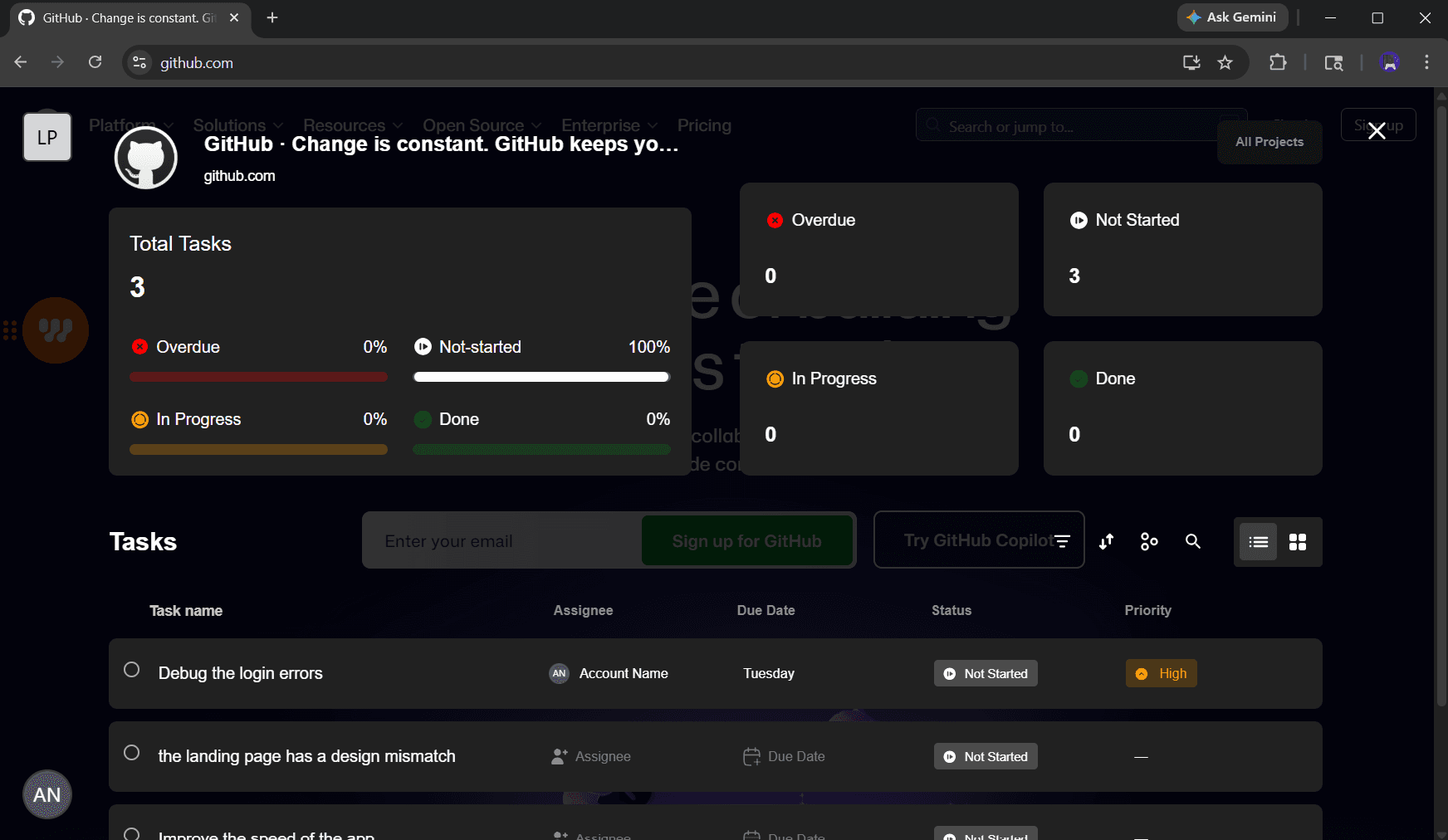
Task: Open the Chrome tab search icon
Action: point(1333,62)
